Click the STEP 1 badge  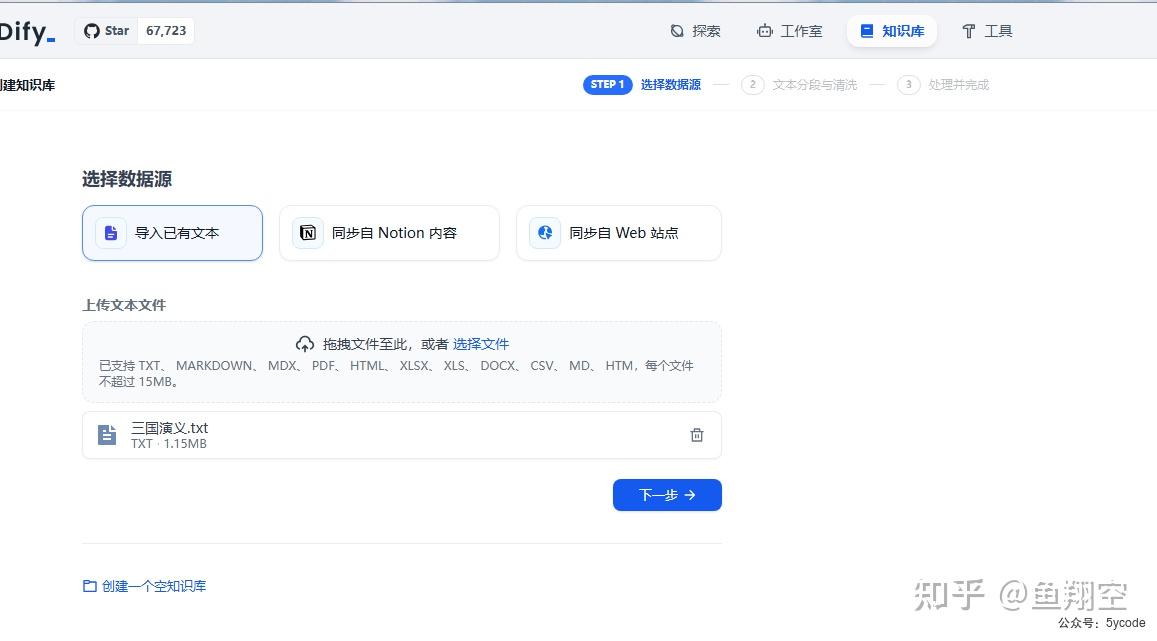pyautogui.click(x=607, y=85)
